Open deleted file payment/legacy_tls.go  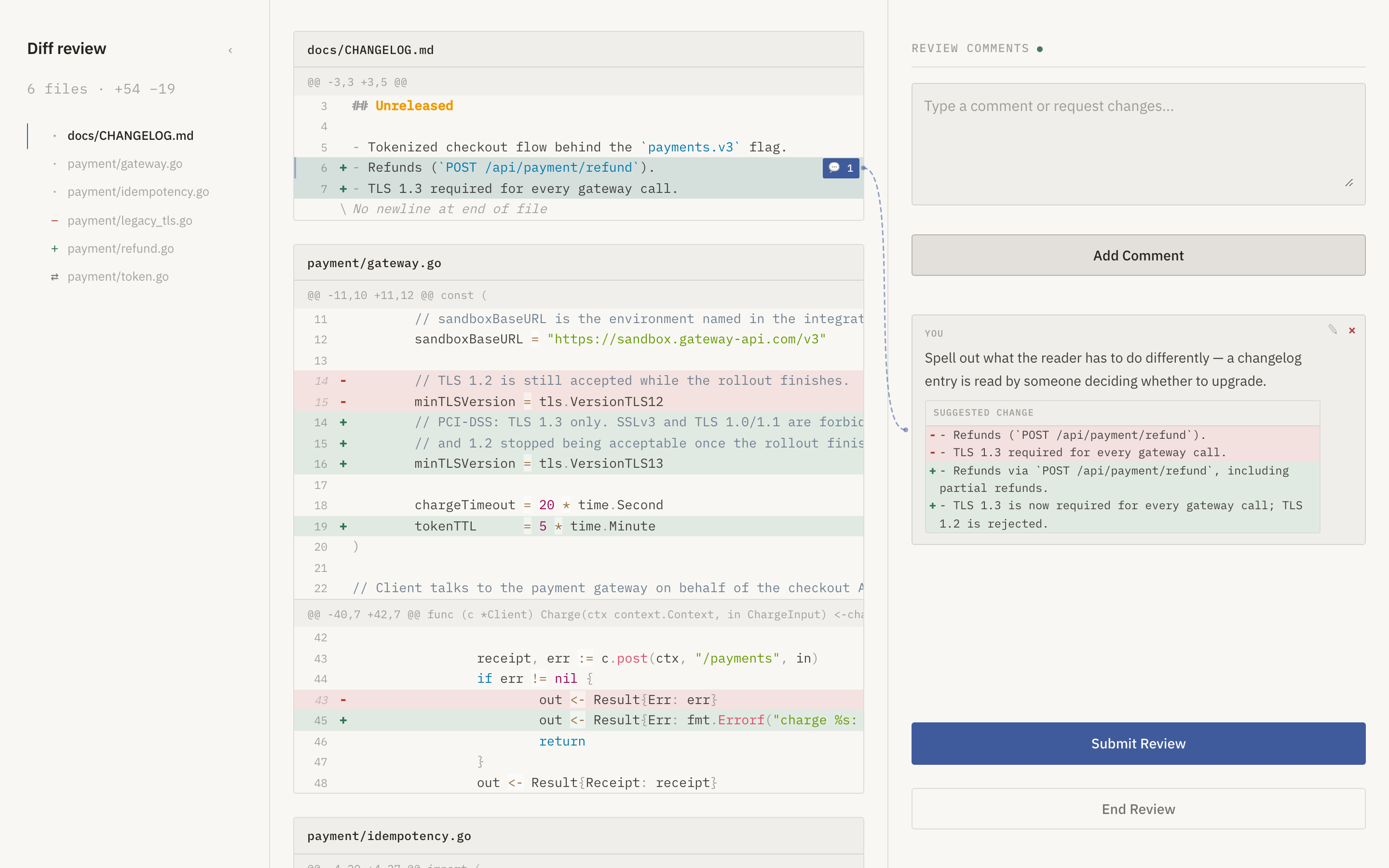coord(130,220)
